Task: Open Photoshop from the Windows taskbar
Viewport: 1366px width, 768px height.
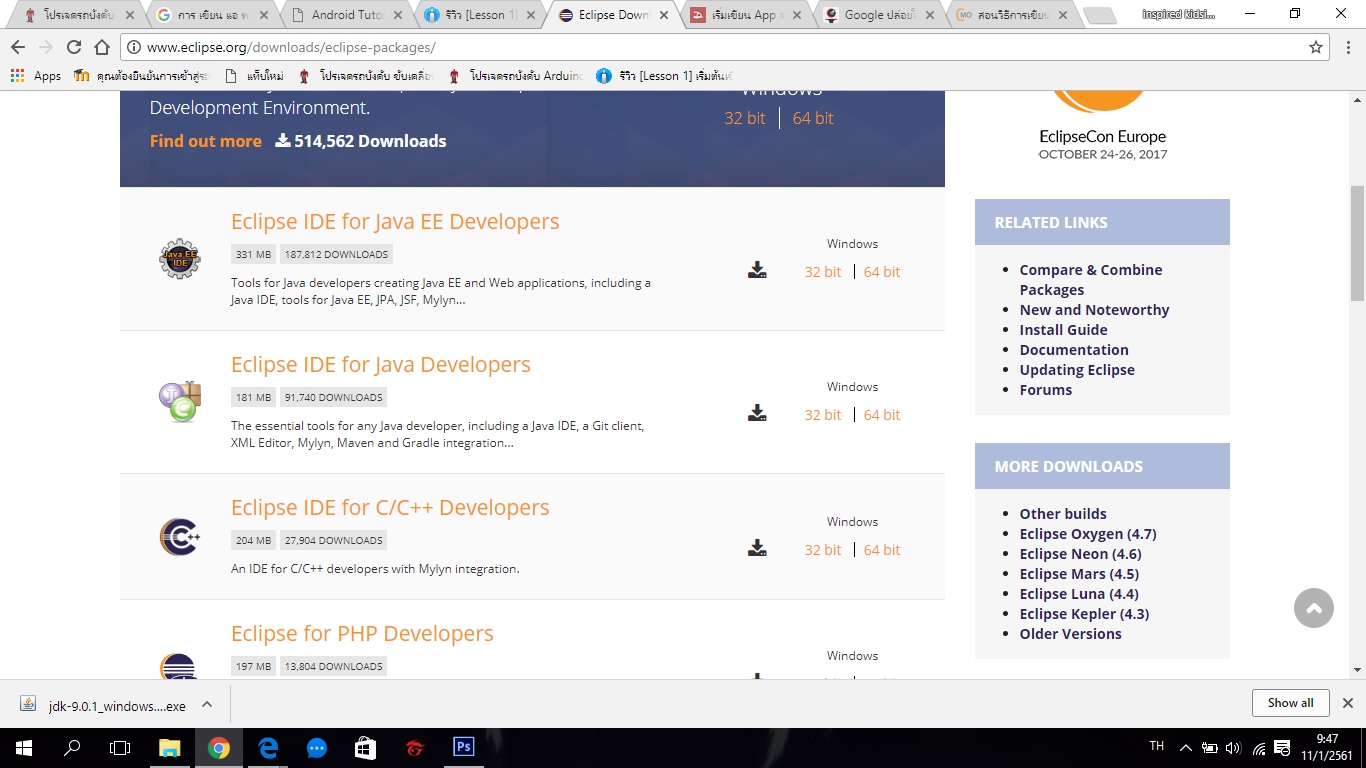Action: tap(463, 747)
